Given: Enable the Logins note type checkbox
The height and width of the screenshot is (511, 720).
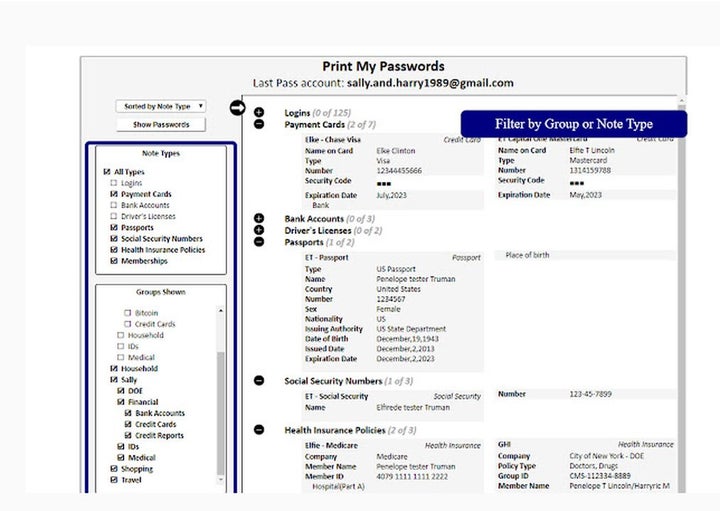Looking at the screenshot, I should [x=114, y=183].
